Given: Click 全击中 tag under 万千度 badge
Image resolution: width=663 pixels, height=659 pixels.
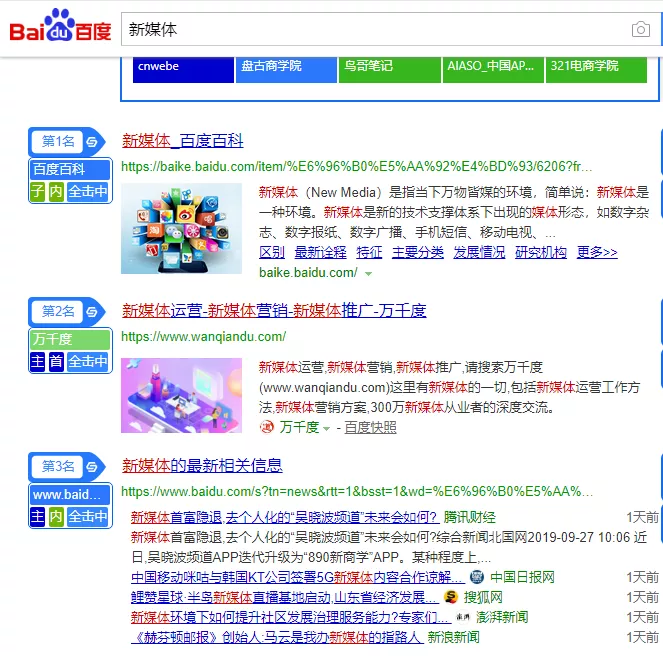Looking at the screenshot, I should 88,361.
